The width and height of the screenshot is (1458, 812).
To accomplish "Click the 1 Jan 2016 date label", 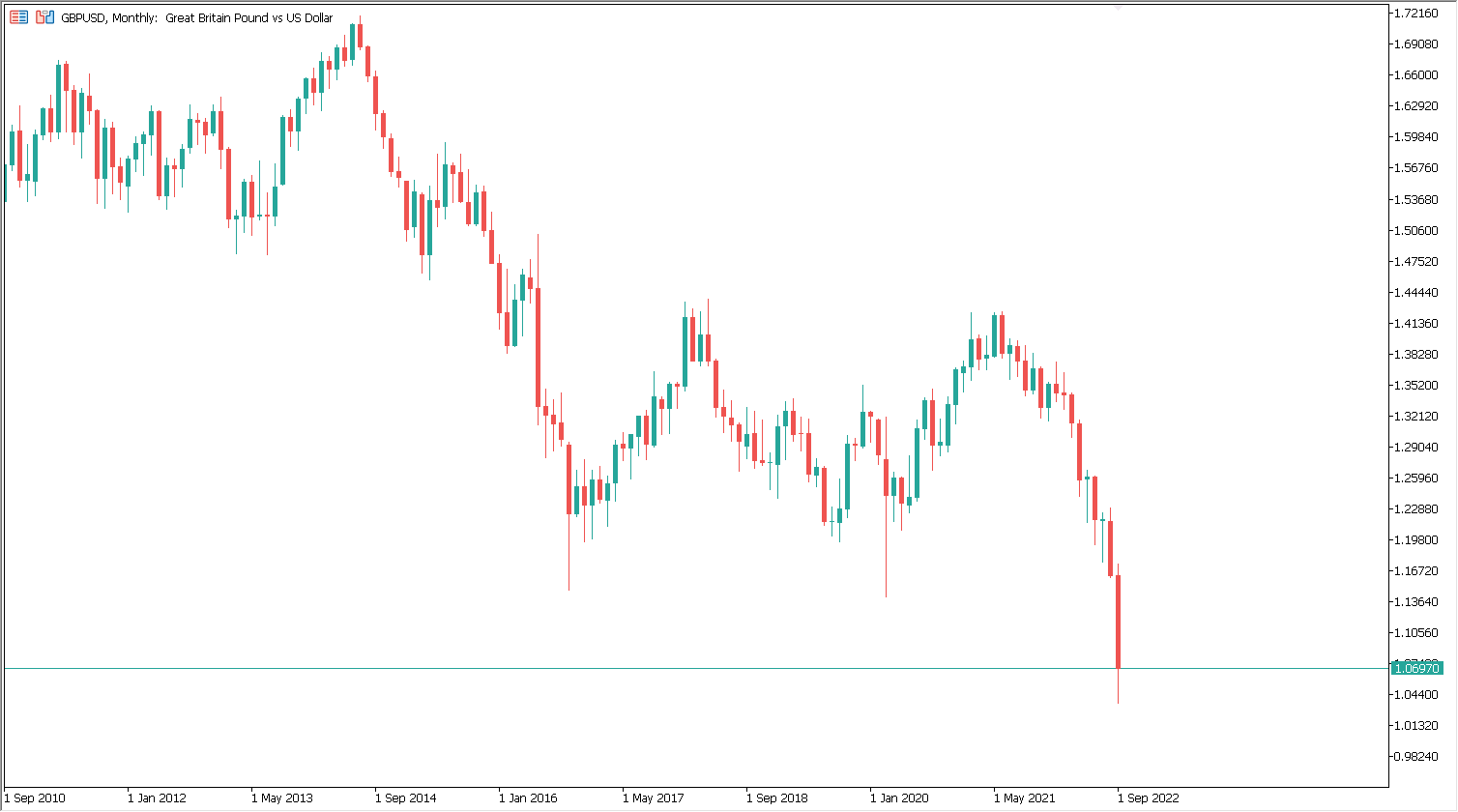I will click(529, 798).
